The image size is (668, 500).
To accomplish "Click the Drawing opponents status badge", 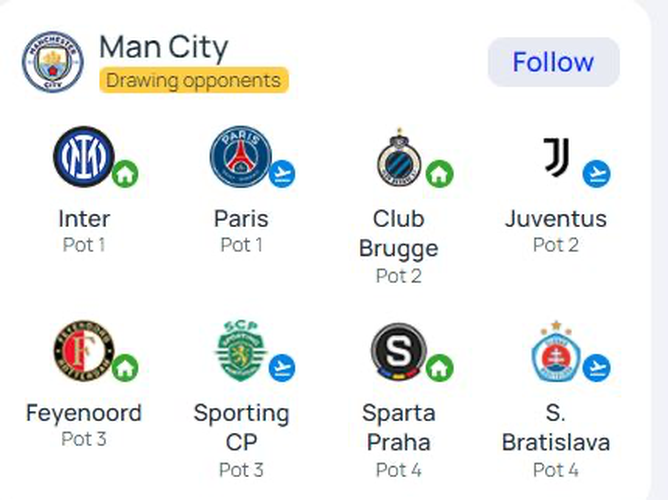I will 194,80.
